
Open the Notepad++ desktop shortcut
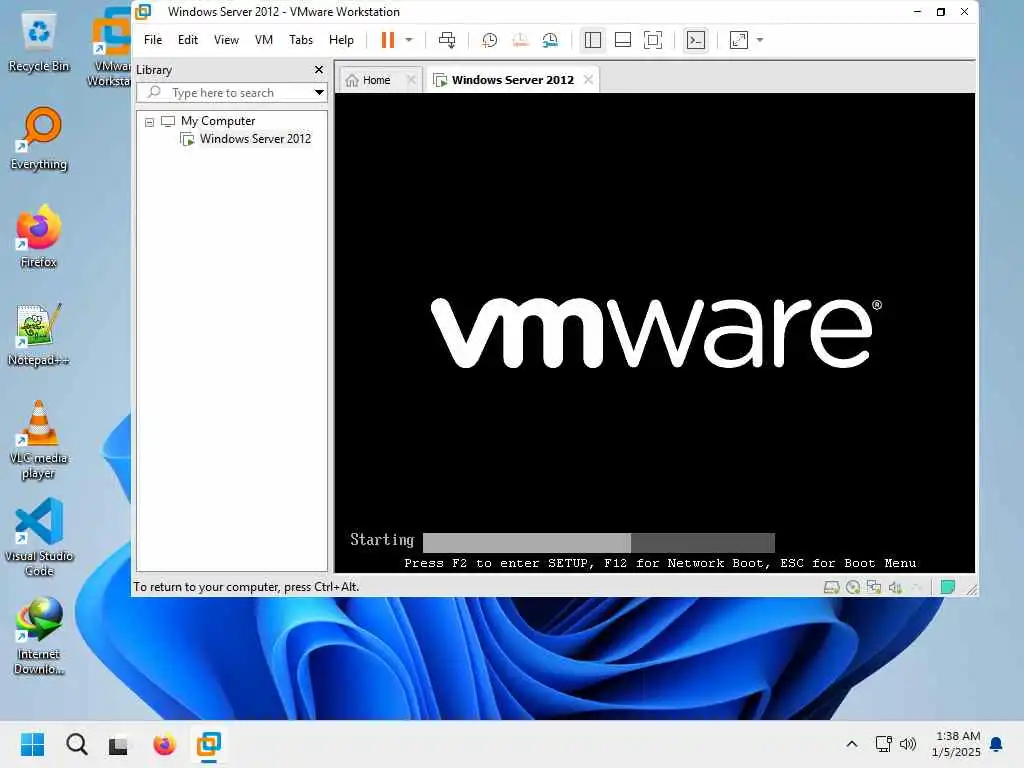[39, 335]
